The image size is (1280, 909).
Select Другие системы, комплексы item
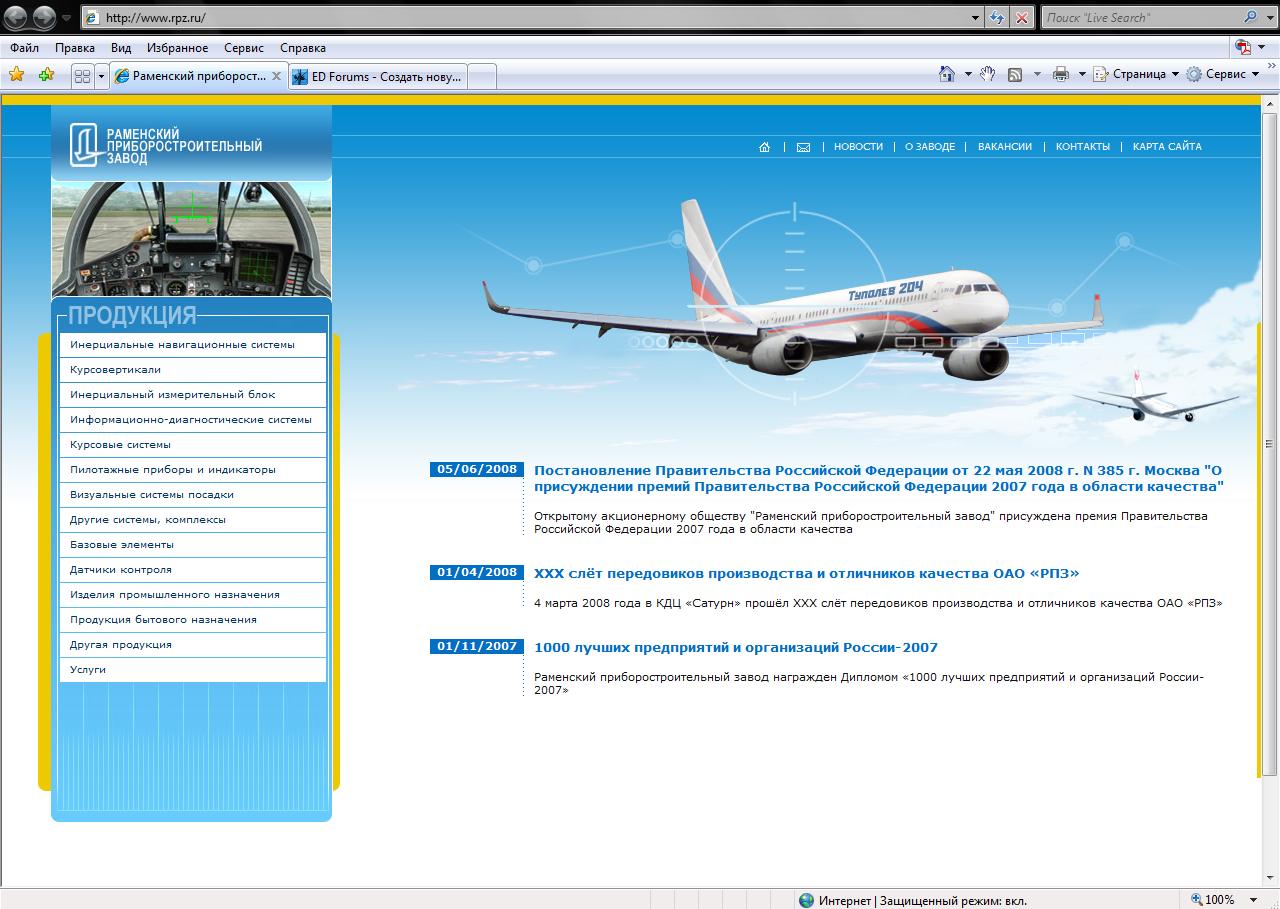pos(193,520)
